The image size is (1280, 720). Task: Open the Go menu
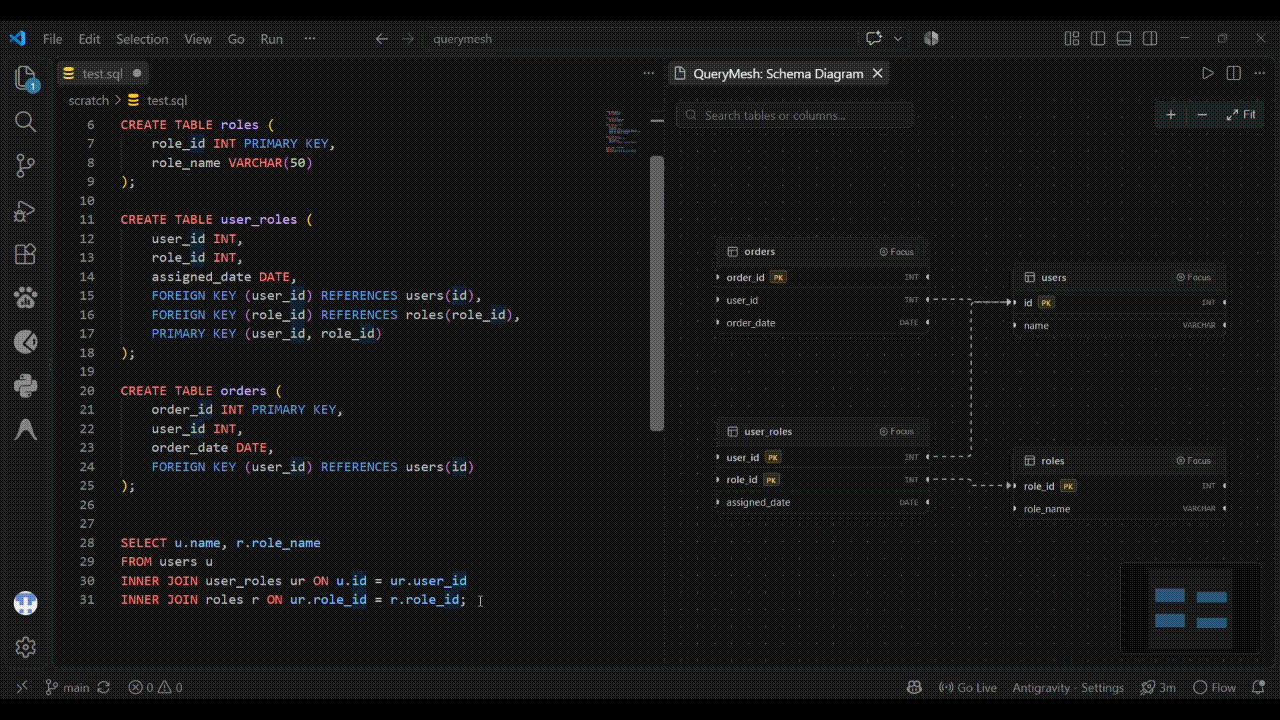tap(236, 39)
